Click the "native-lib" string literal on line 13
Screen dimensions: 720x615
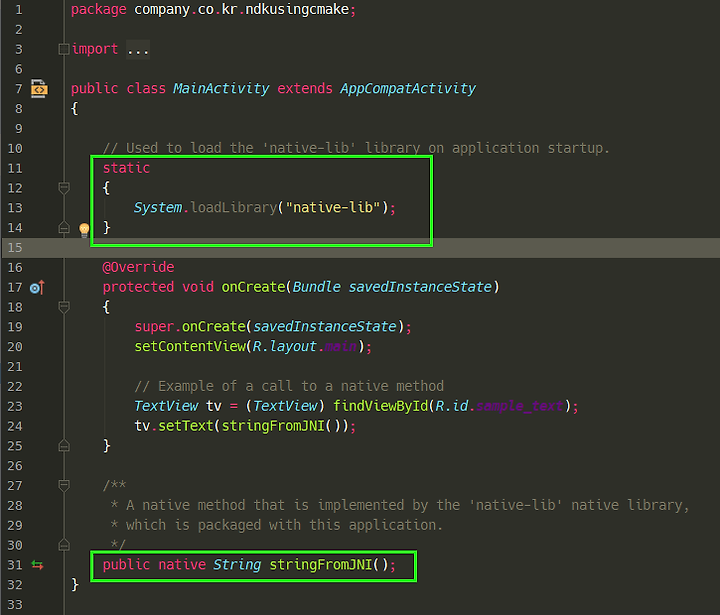[x=333, y=208]
